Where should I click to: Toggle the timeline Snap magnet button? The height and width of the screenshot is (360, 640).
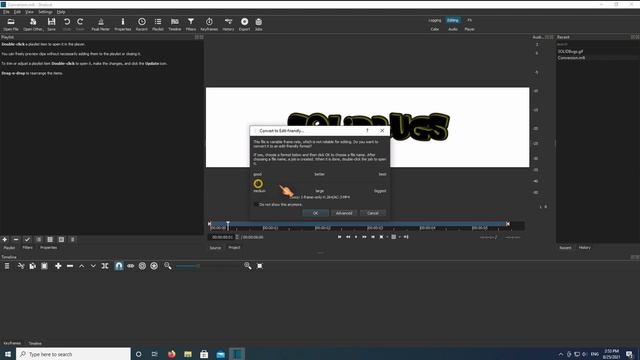point(119,266)
